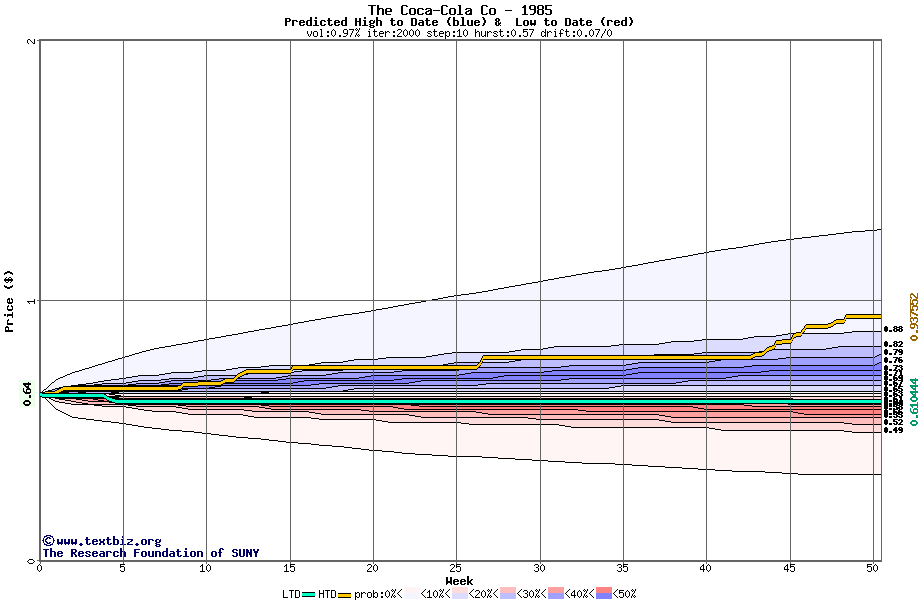Click the y-axis tick label '2'
Viewport: 920px width, 600px height.
point(31,41)
